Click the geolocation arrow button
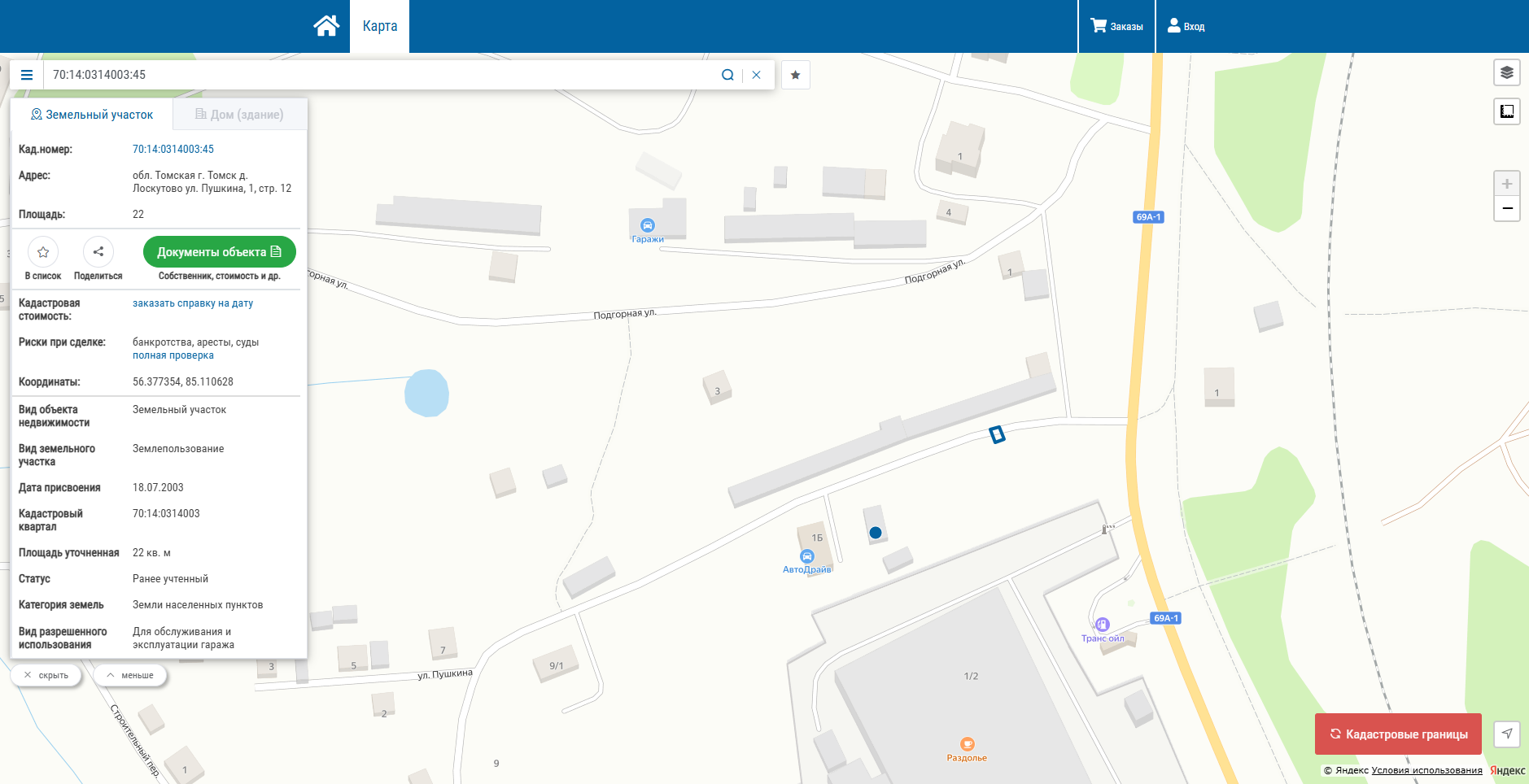The image size is (1529, 784). point(1506,734)
